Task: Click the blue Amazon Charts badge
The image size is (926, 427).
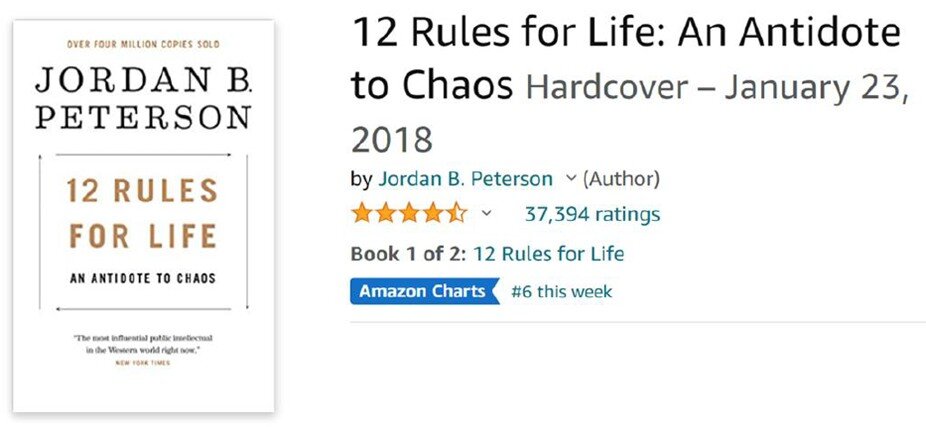Action: [x=425, y=291]
